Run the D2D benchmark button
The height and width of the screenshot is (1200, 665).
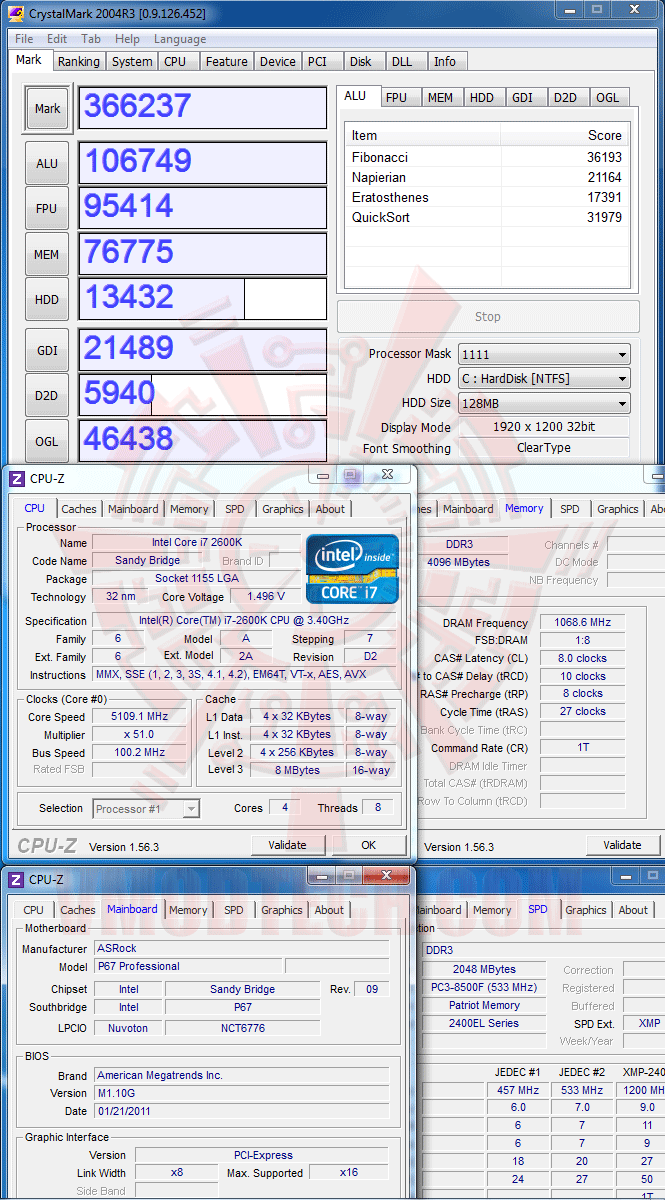click(x=47, y=395)
